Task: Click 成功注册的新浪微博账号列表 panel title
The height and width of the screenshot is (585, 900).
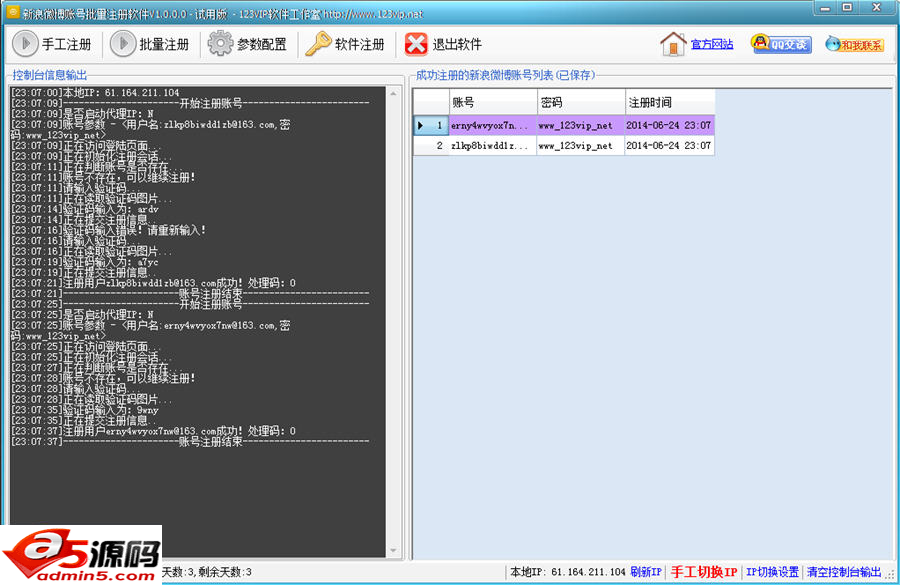Action: (x=505, y=75)
